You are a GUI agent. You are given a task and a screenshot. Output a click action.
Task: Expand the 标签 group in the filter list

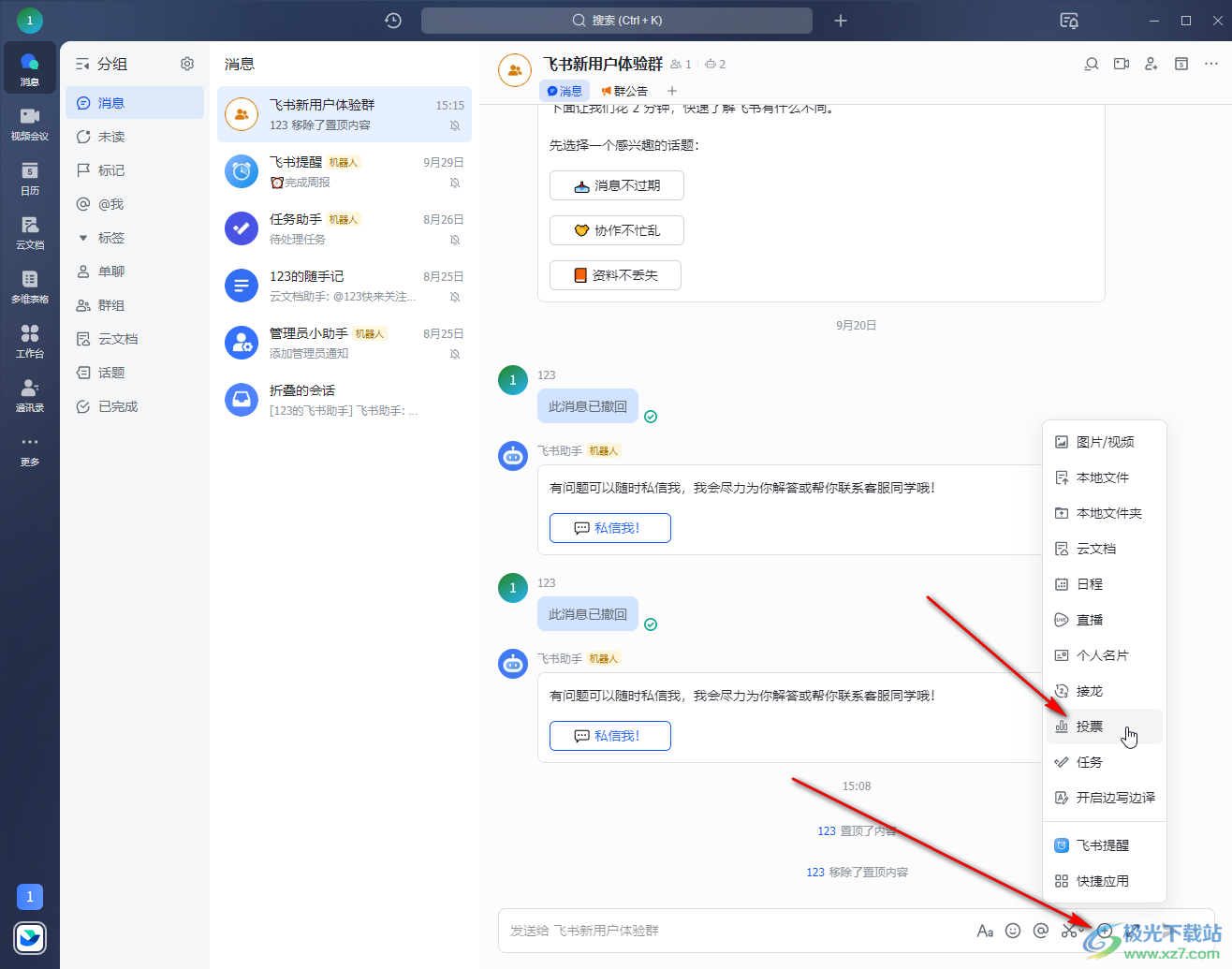click(135, 238)
